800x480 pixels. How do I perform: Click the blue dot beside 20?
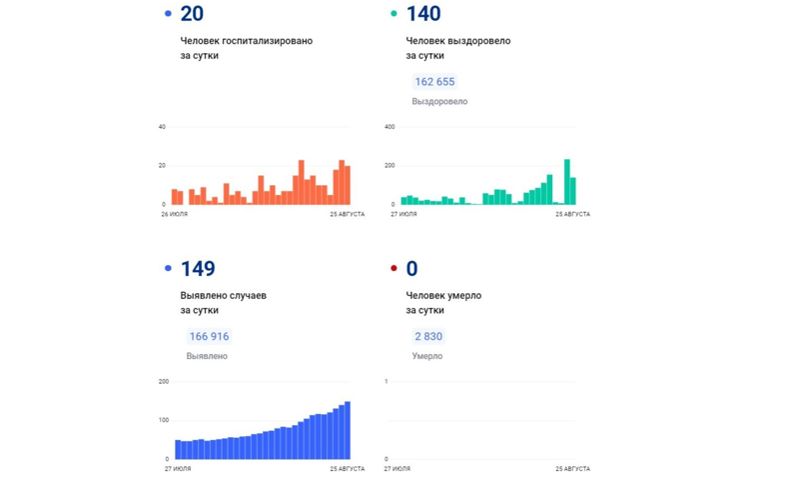(168, 14)
